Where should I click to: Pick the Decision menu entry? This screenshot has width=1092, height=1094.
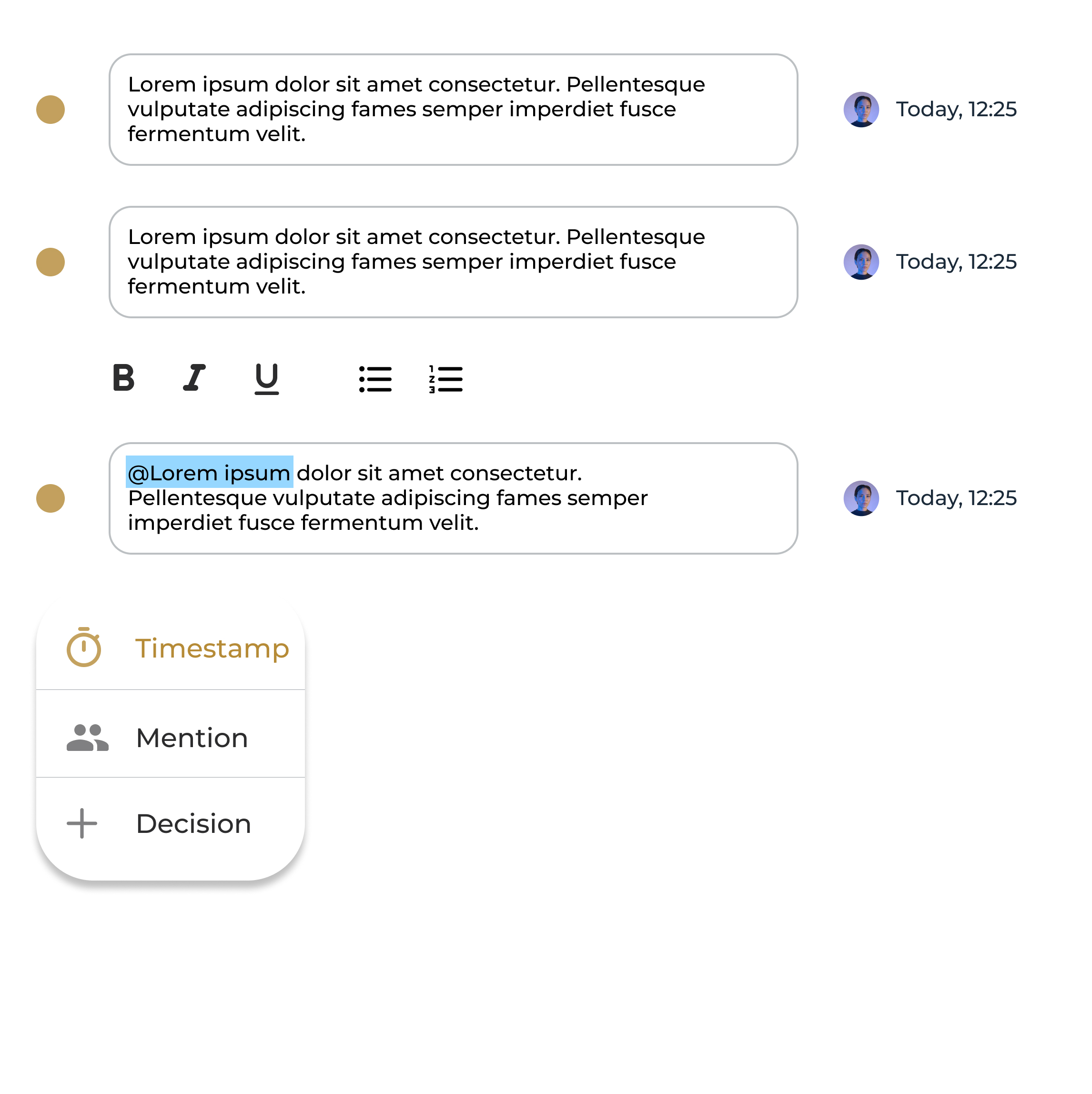point(193,823)
